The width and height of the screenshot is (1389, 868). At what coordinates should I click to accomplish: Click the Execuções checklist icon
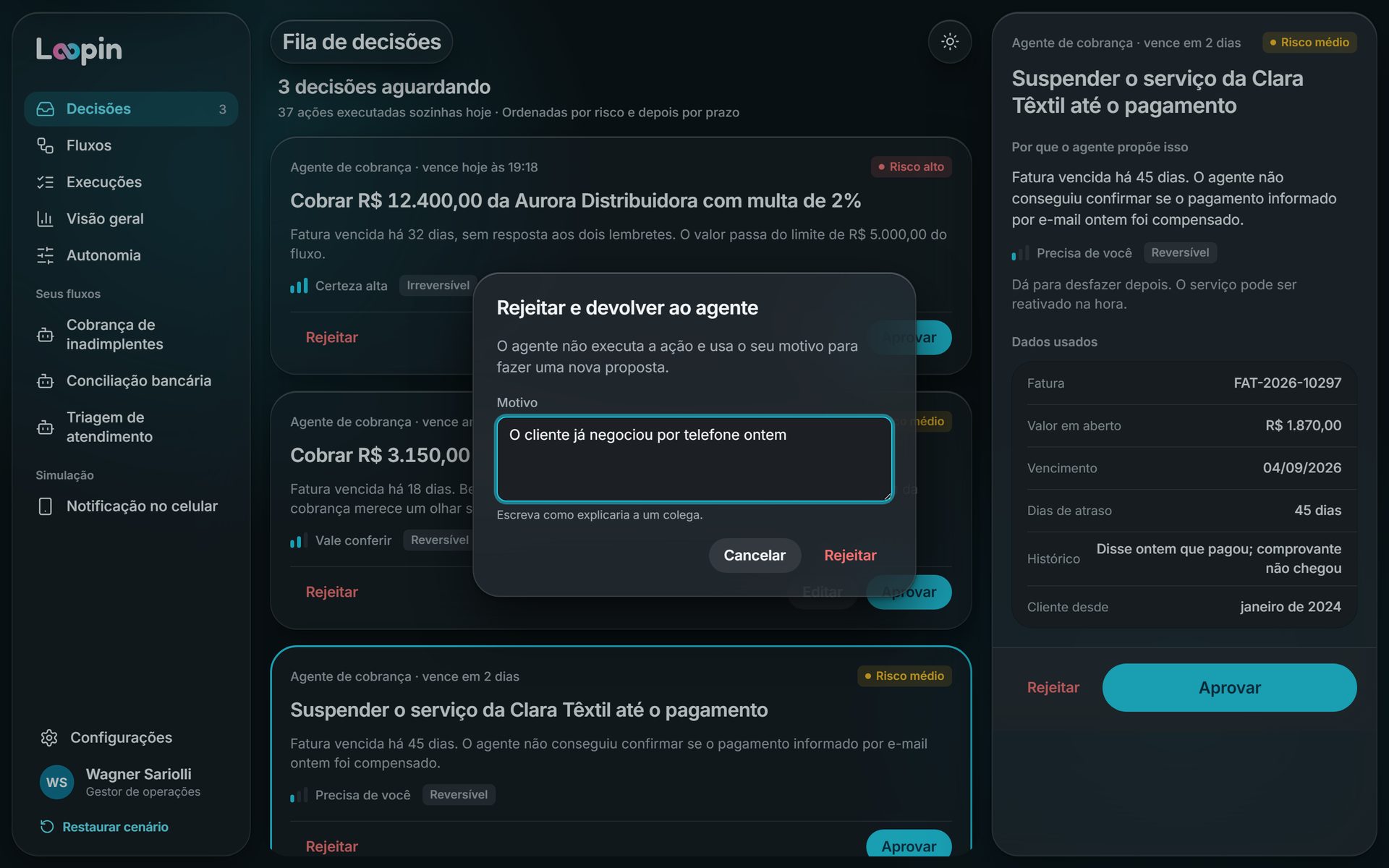click(x=46, y=182)
